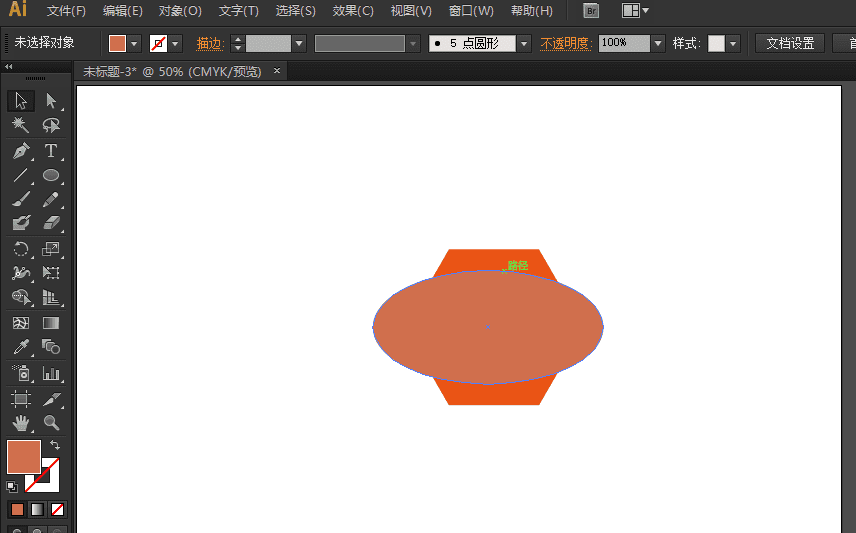Viewport: 856px width, 533px height.
Task: Set paint mode to Color
Action: tap(17, 510)
